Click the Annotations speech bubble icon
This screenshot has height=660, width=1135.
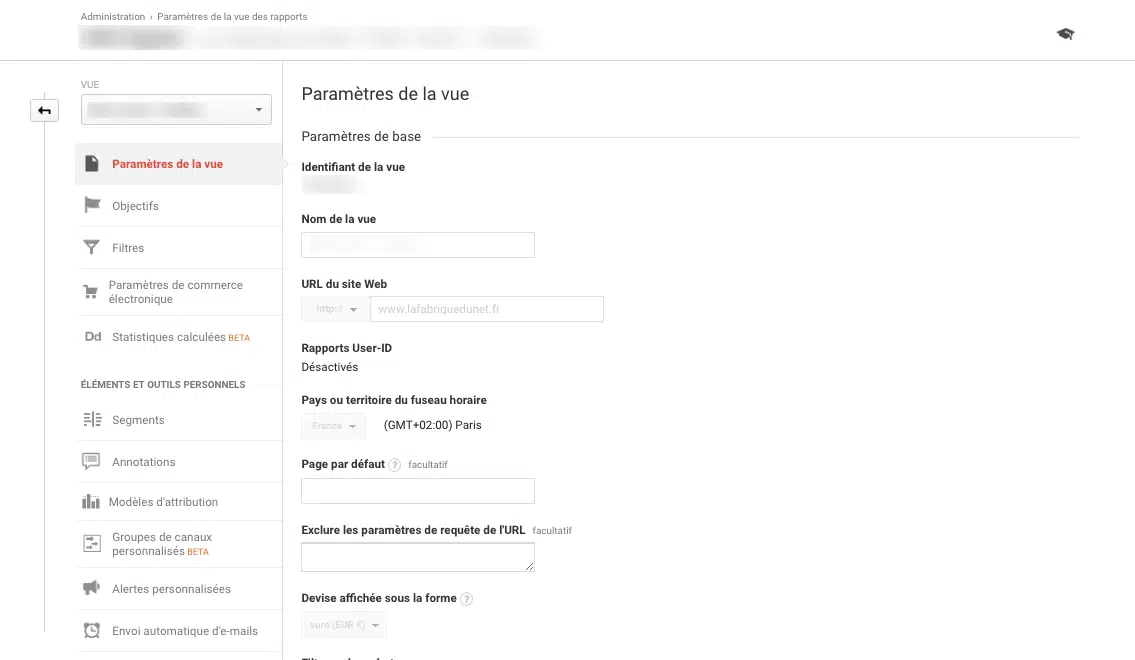point(92,462)
